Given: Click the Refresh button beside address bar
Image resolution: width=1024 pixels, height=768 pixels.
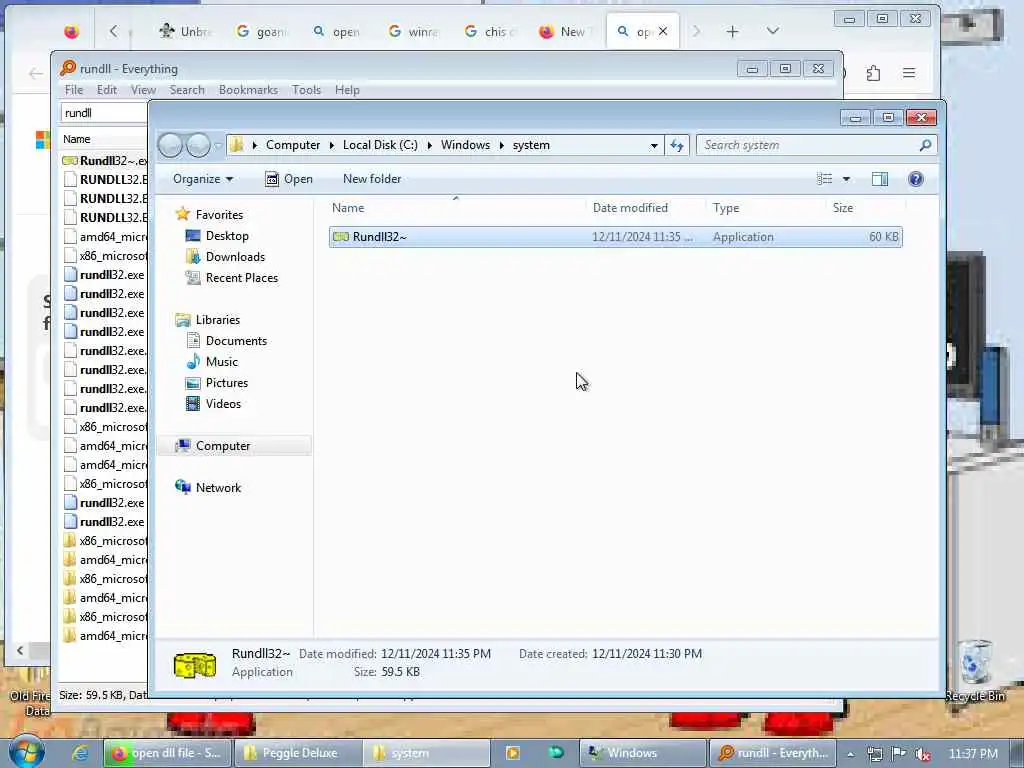Looking at the screenshot, I should tap(677, 145).
